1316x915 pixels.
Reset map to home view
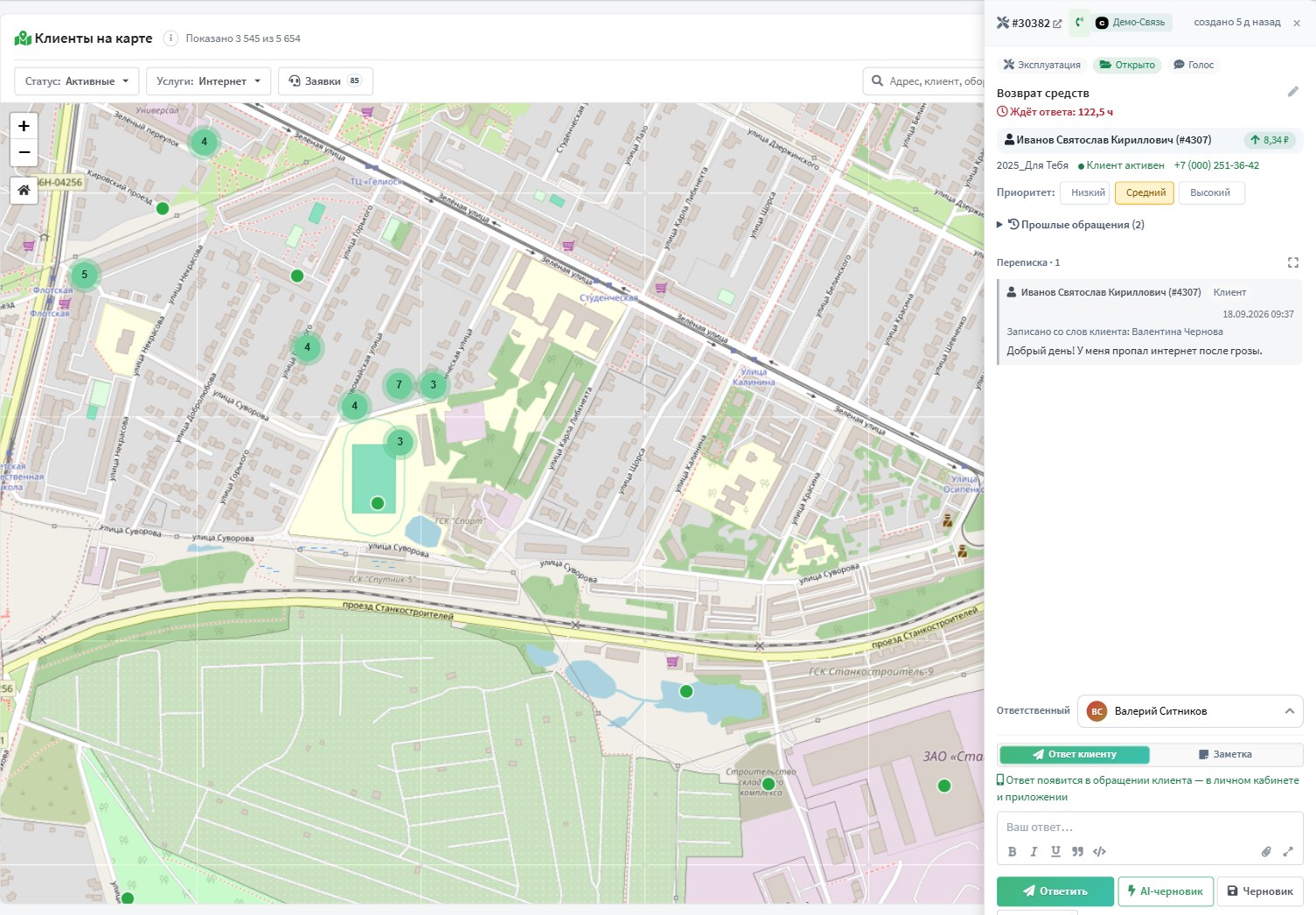24,190
